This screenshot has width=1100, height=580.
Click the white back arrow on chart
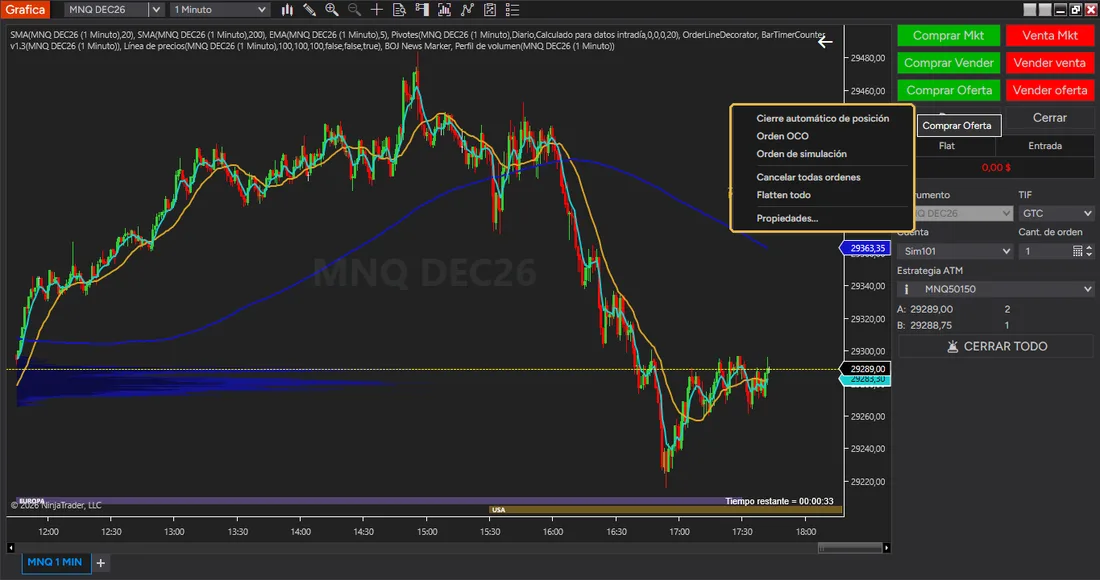click(x=825, y=42)
